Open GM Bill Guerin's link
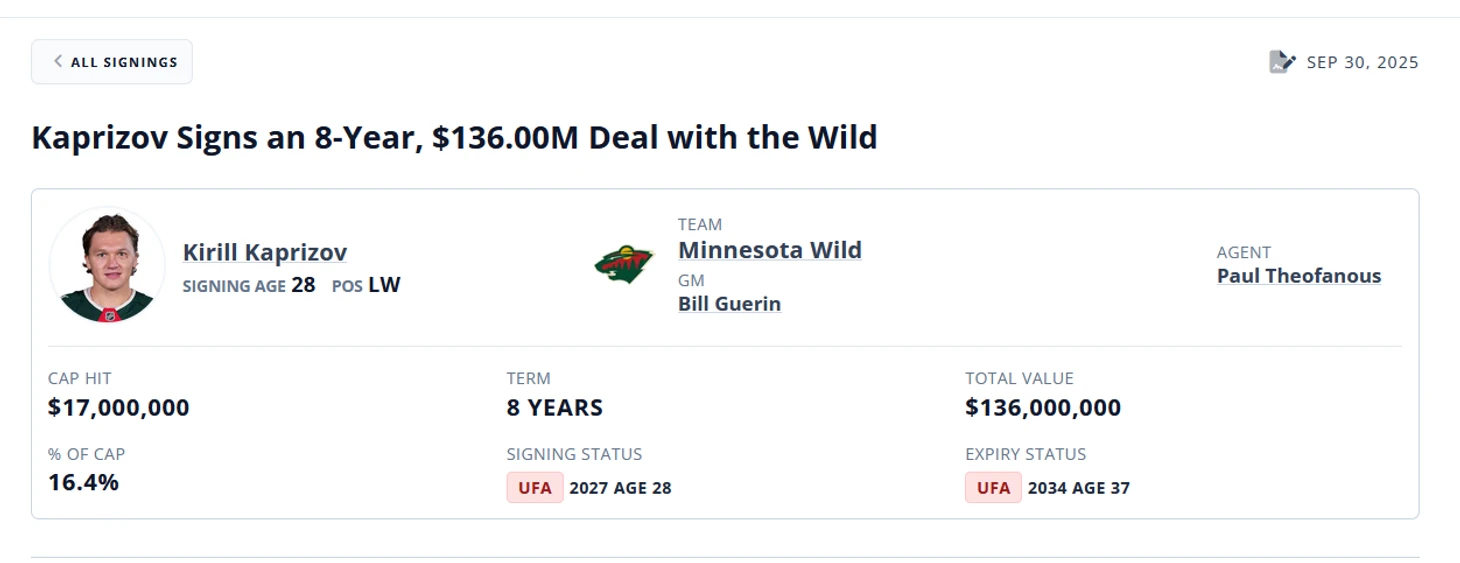 point(729,304)
